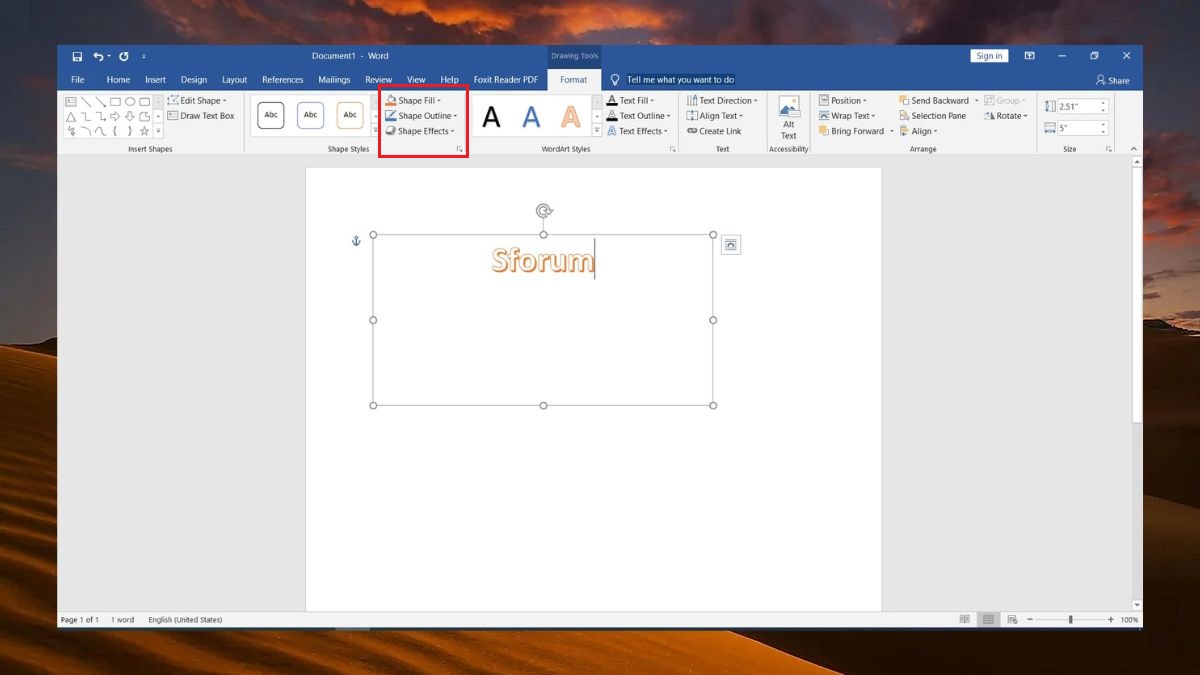The height and width of the screenshot is (675, 1200).
Task: Open the Text Fill dropdown
Action: coord(630,101)
